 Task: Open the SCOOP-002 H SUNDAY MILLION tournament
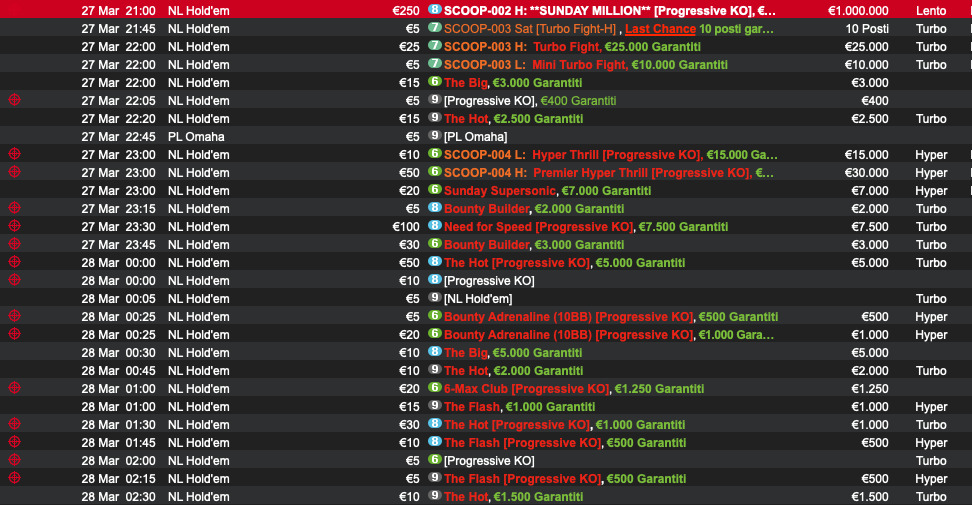[x=609, y=11]
